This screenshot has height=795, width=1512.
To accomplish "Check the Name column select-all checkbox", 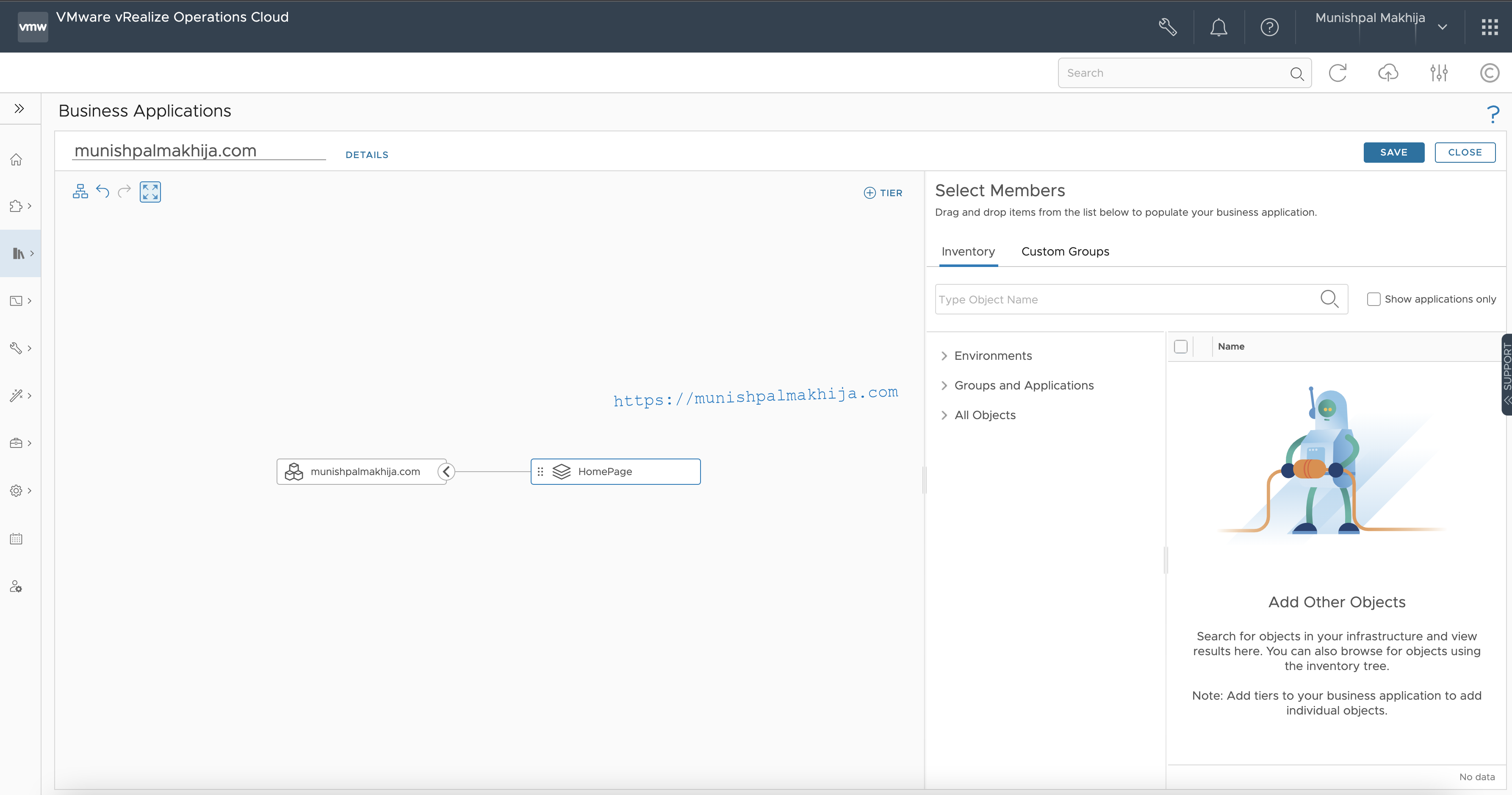I will coord(1181,346).
